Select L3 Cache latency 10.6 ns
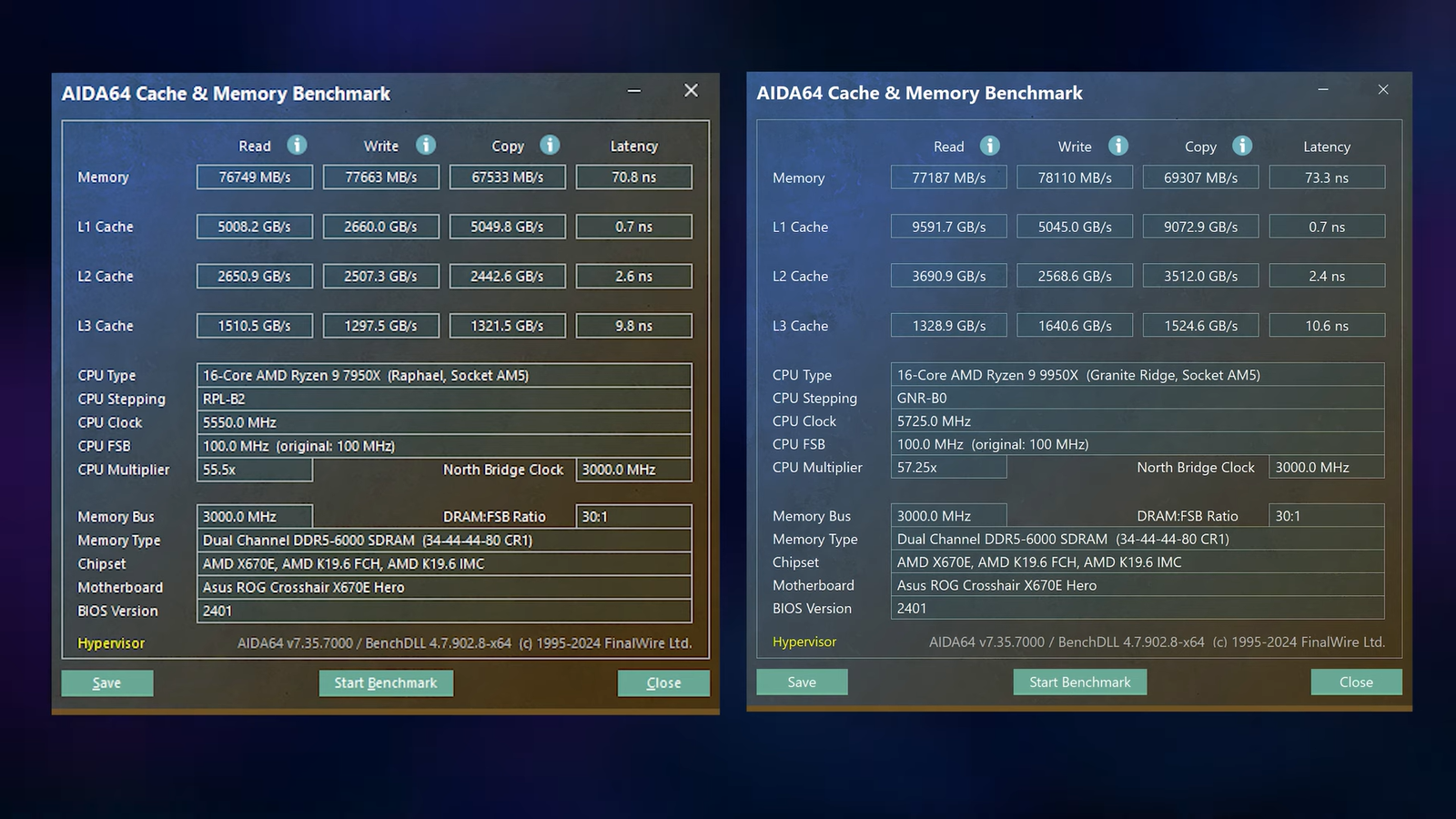The width and height of the screenshot is (1456, 819). click(x=1327, y=325)
